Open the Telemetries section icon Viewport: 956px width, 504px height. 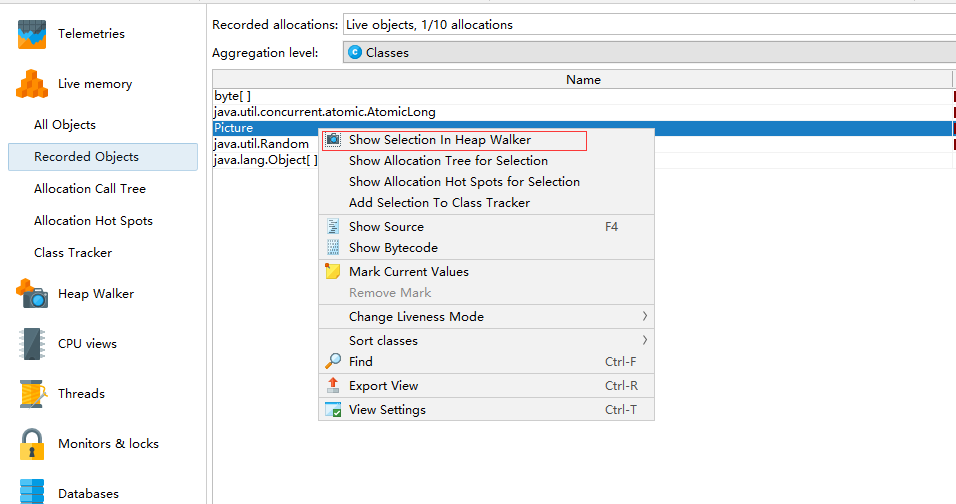pyautogui.click(x=32, y=34)
